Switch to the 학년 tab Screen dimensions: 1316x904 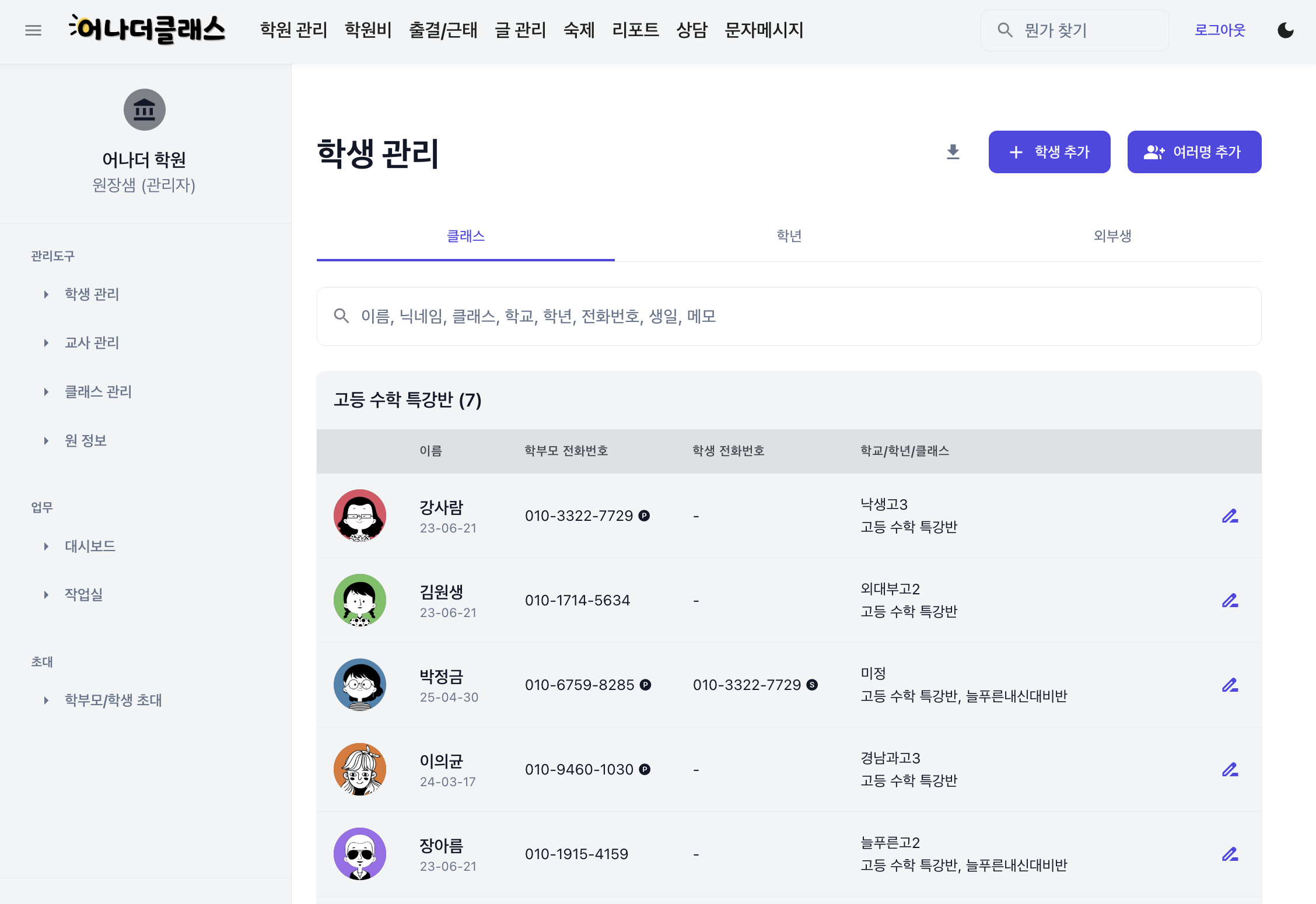coord(789,236)
